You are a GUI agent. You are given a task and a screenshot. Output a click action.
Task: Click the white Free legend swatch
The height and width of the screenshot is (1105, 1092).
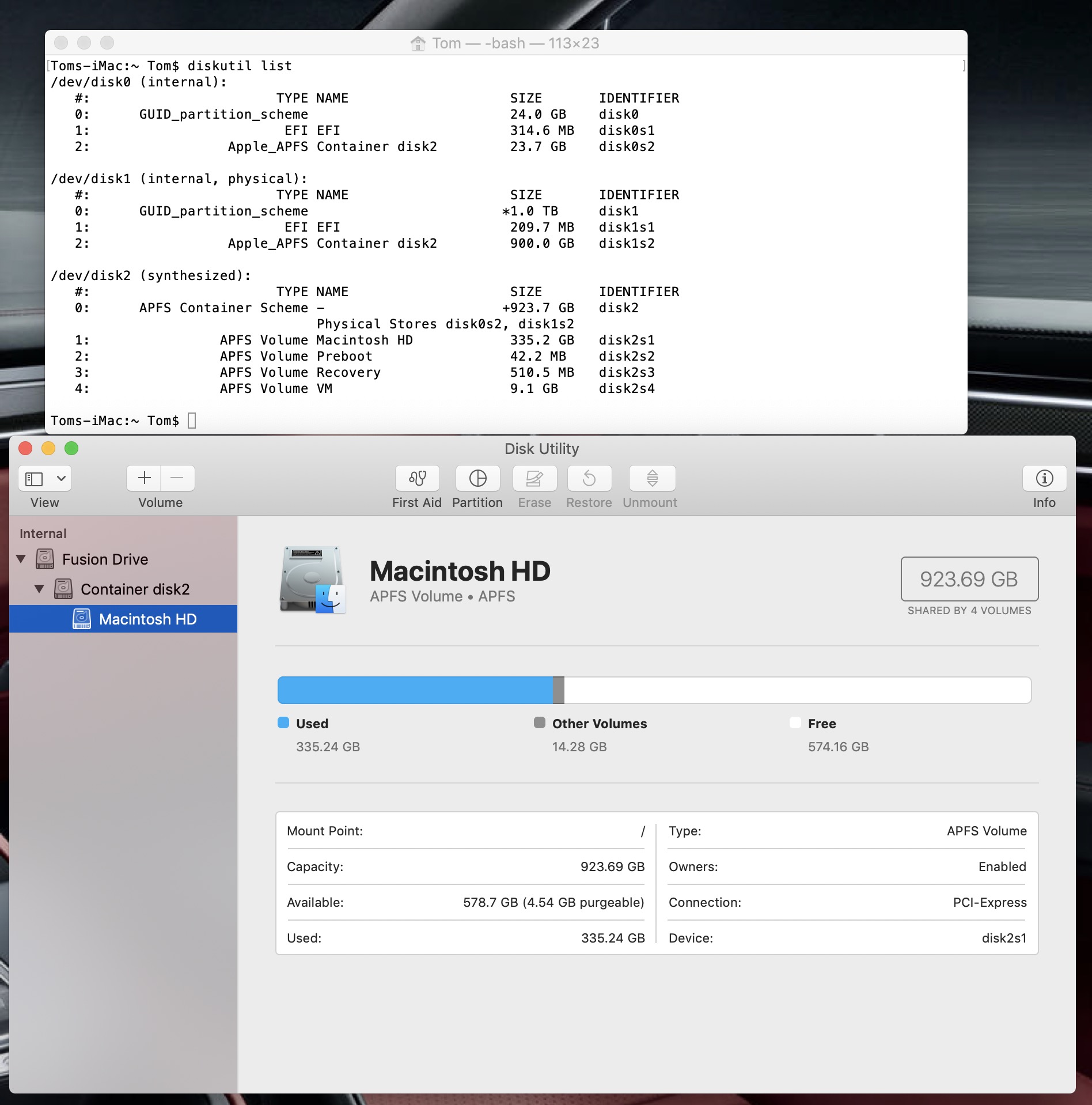(795, 722)
